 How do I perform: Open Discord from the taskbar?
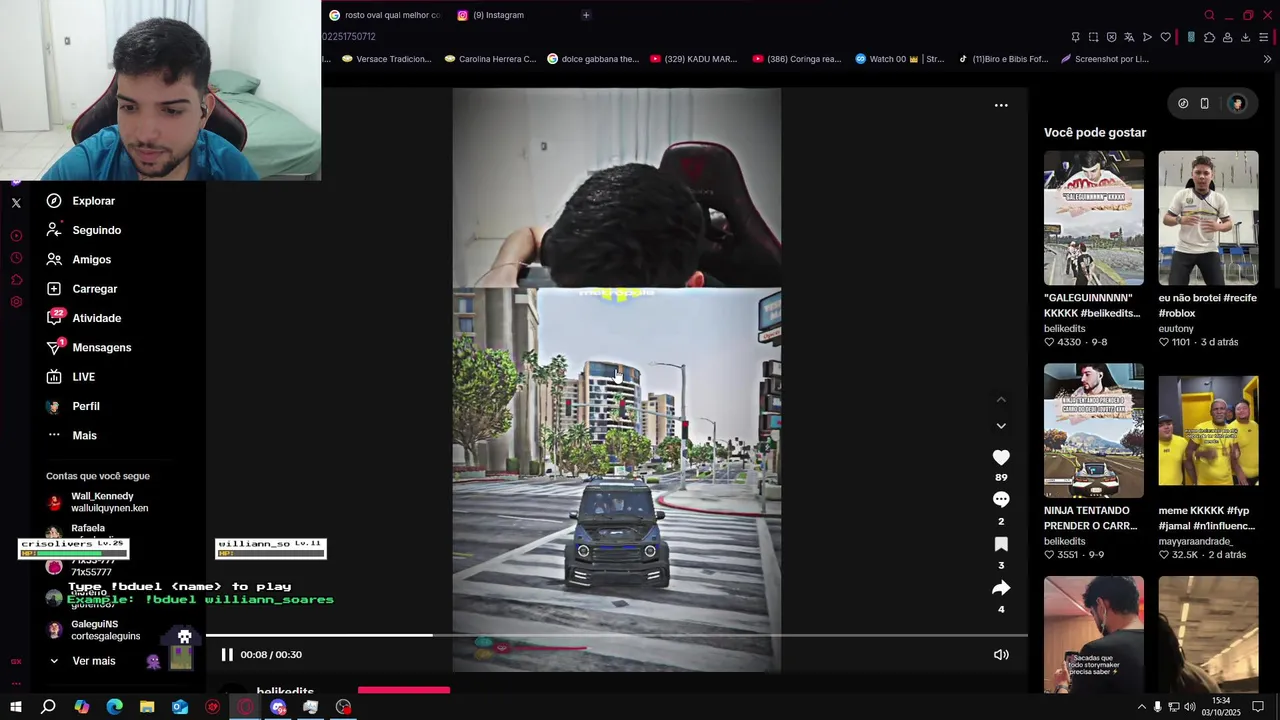(278, 707)
